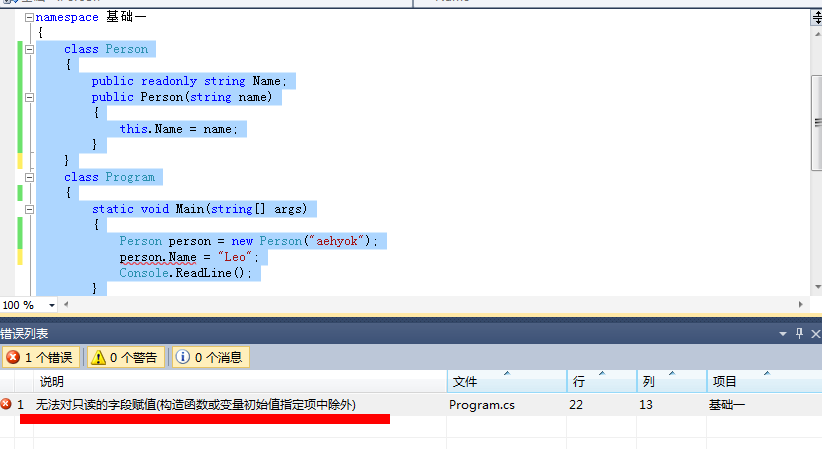The height and width of the screenshot is (449, 822).
Task: Click the pin icon of error list panel
Action: click(799, 333)
